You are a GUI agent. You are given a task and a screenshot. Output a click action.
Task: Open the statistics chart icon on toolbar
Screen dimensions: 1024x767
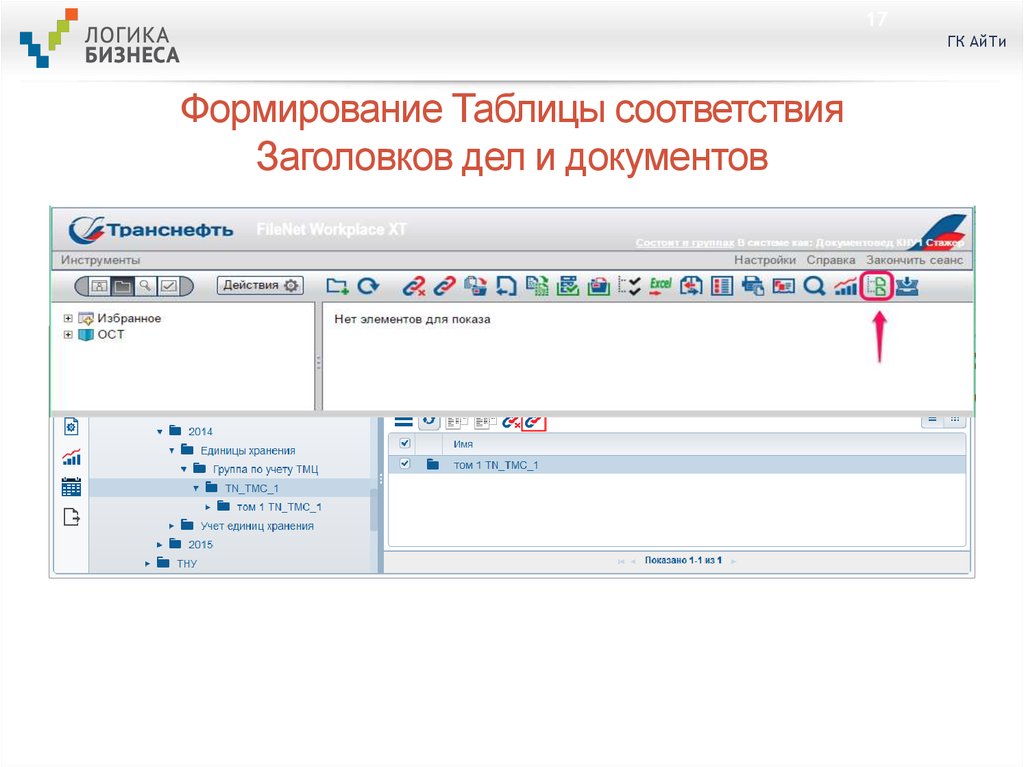845,285
